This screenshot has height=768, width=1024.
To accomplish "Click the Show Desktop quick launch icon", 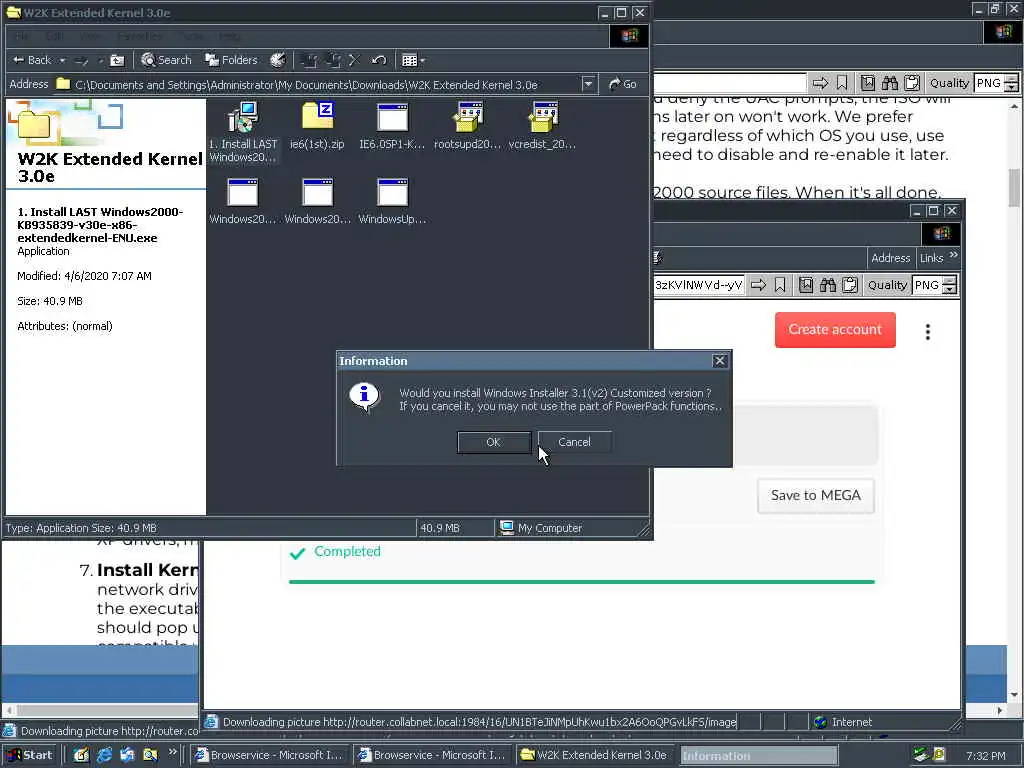I will pos(81,755).
